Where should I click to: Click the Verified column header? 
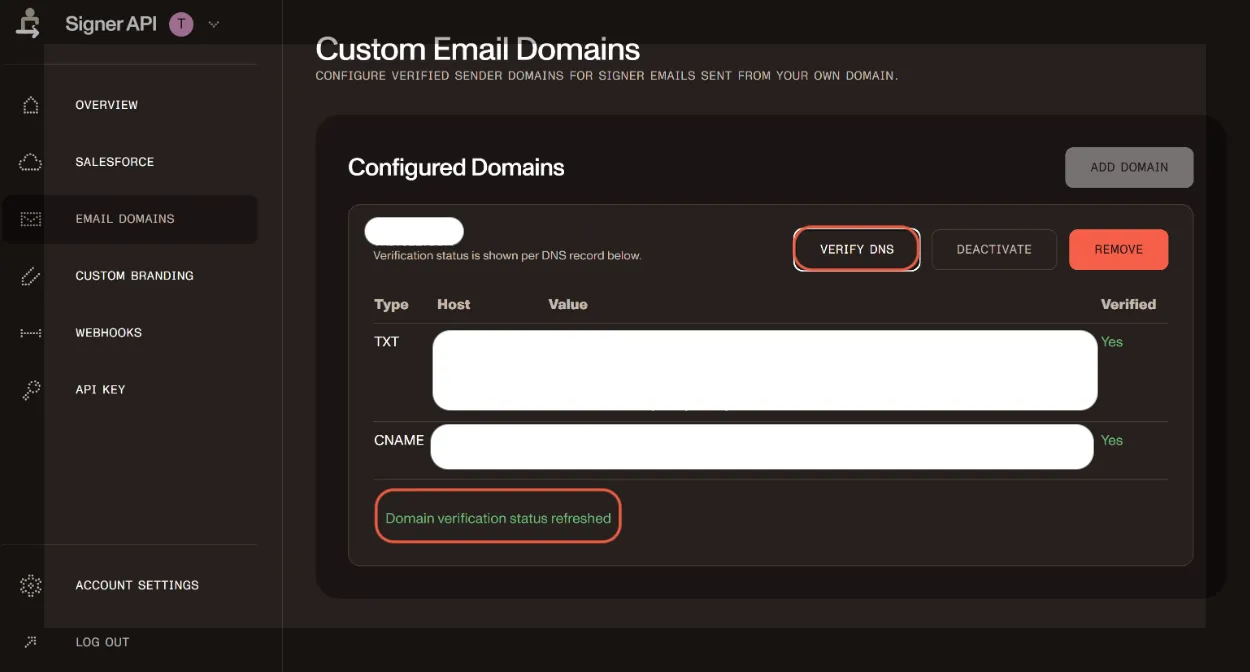pyautogui.click(x=1128, y=304)
